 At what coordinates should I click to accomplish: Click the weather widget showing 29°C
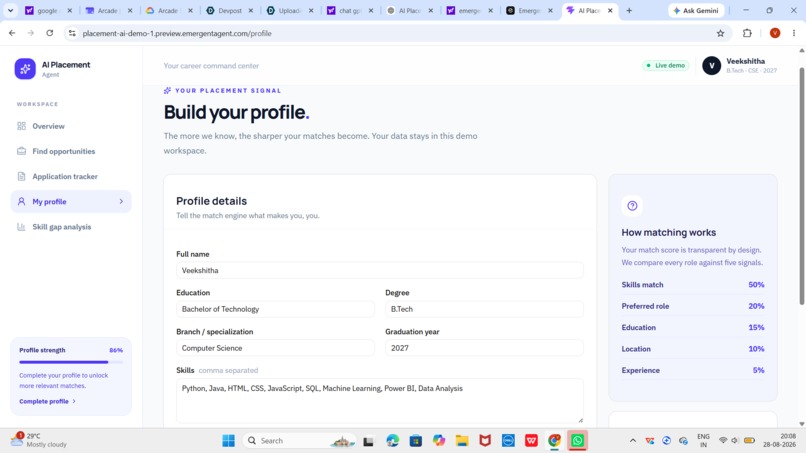tap(39, 440)
